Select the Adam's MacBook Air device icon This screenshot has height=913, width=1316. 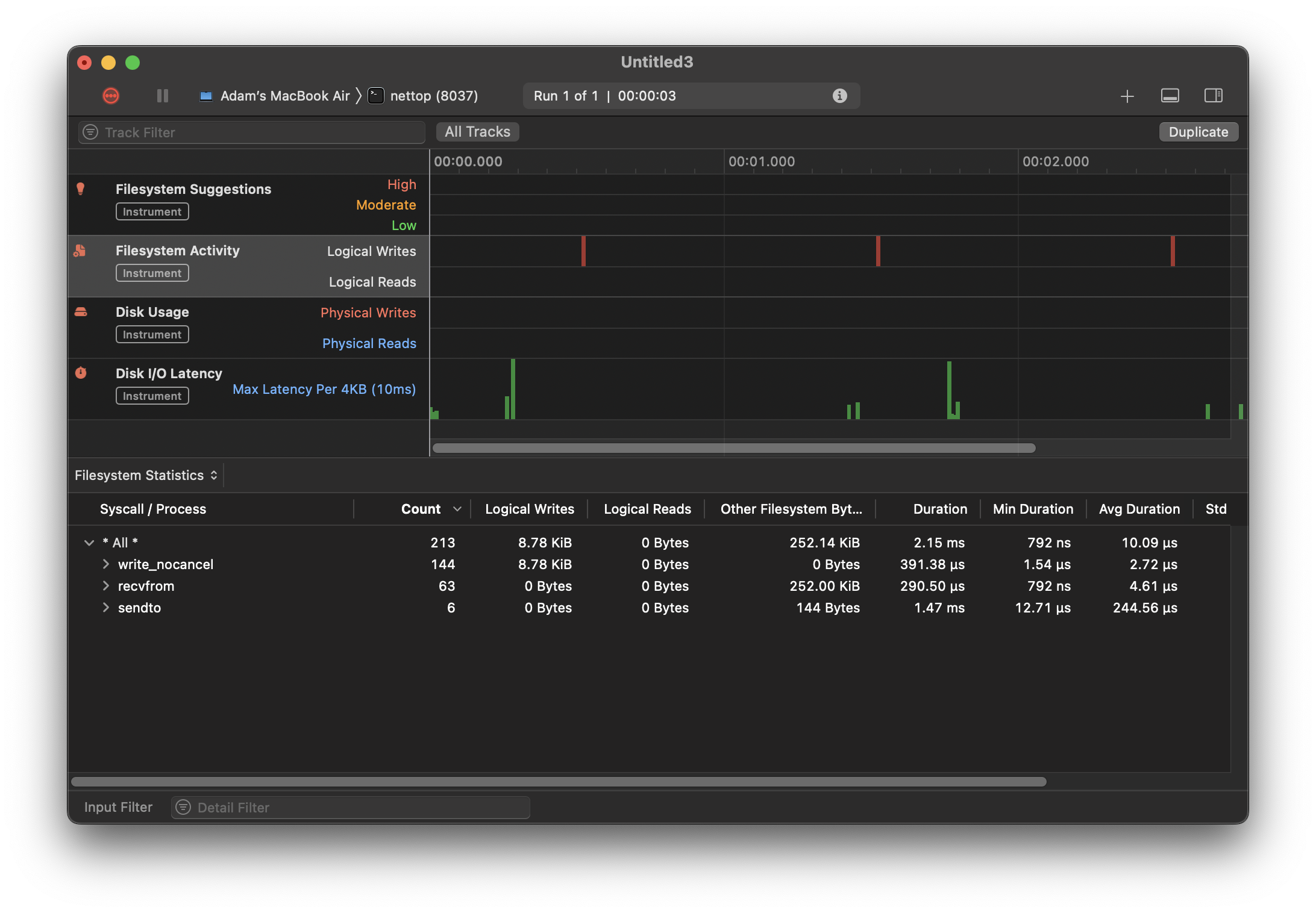click(206, 96)
